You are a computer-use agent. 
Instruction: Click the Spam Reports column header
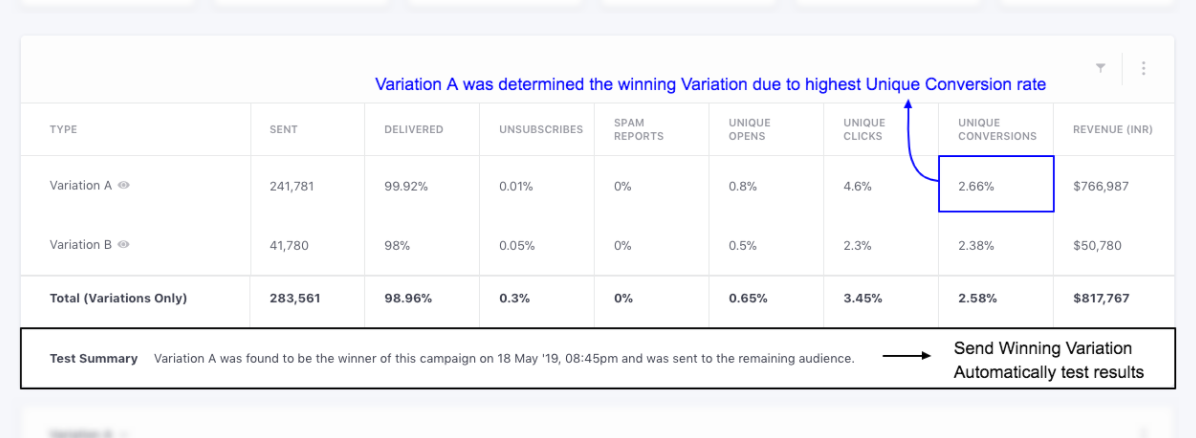pos(638,130)
